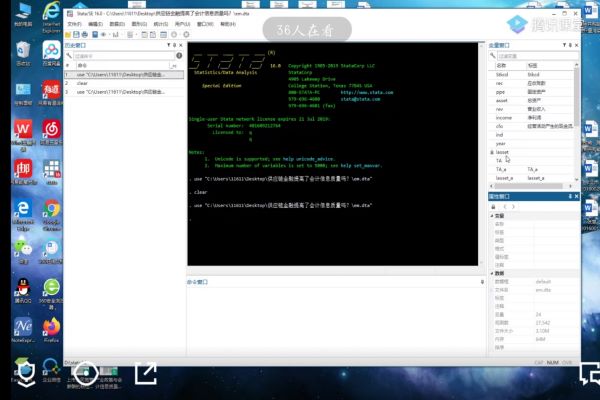
Task: Open the Do-file Editor dropdown arrow
Action: coord(134,35)
